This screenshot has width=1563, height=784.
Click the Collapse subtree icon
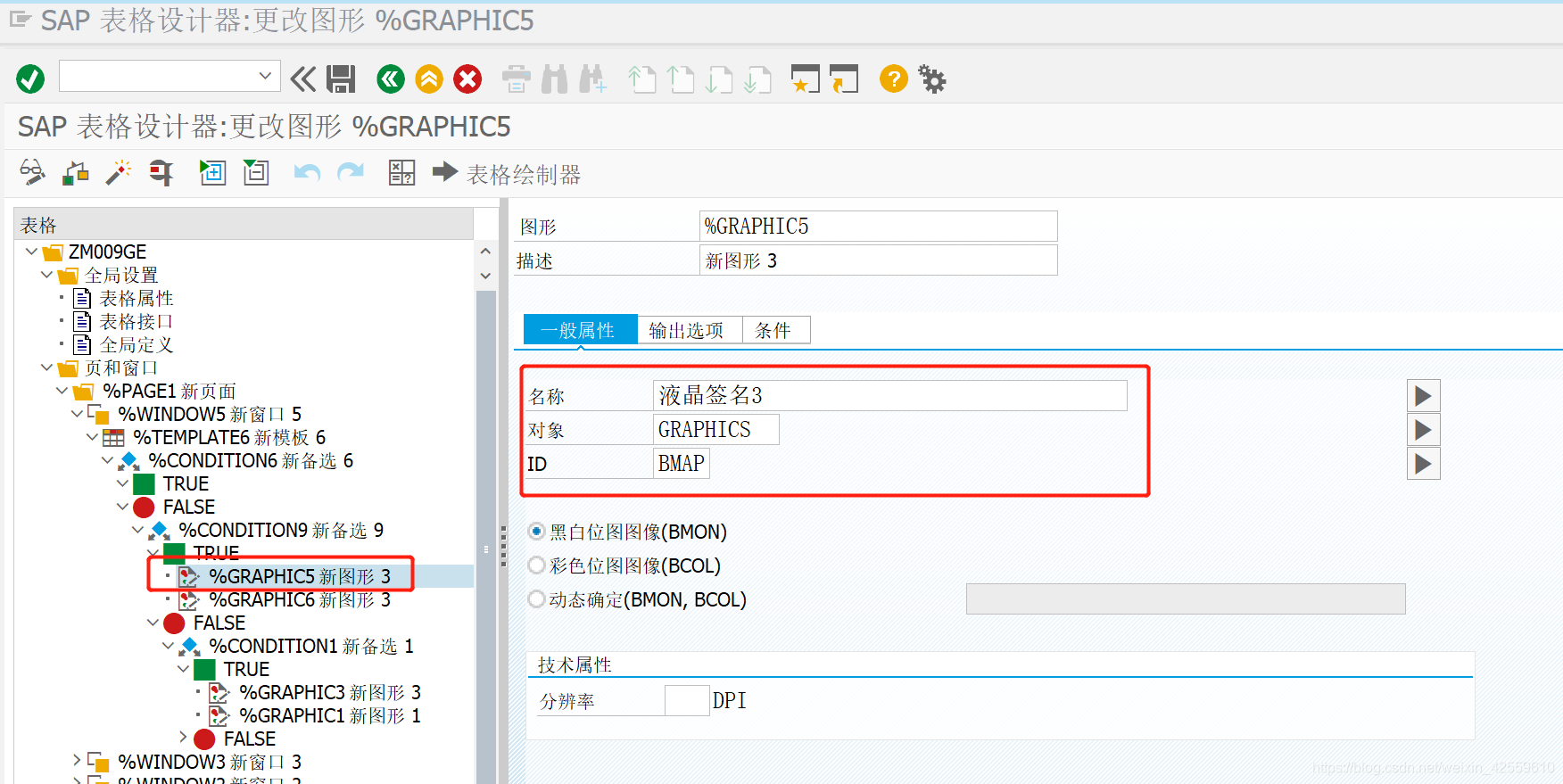[256, 172]
